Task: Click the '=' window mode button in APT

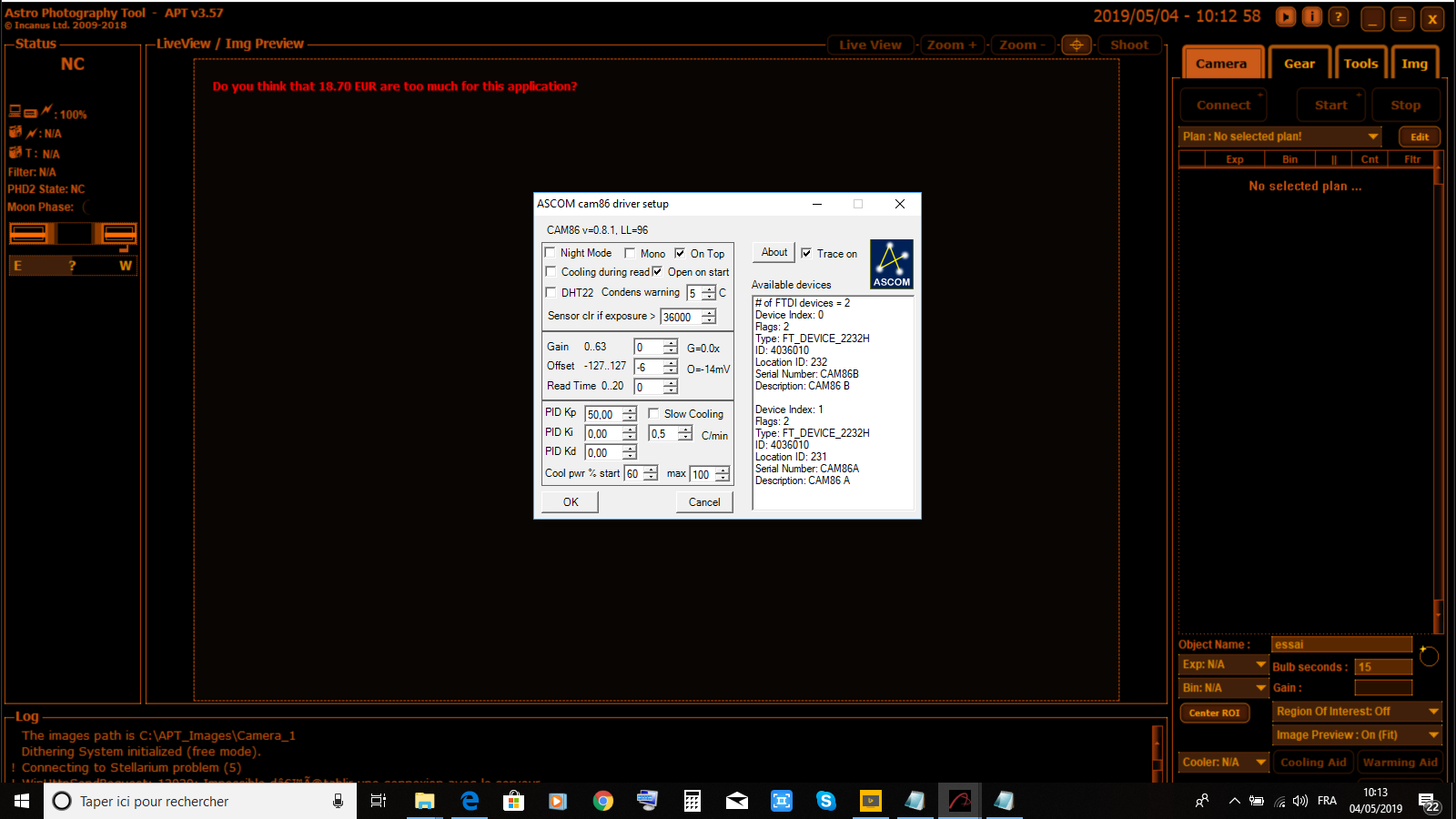Action: (1402, 19)
